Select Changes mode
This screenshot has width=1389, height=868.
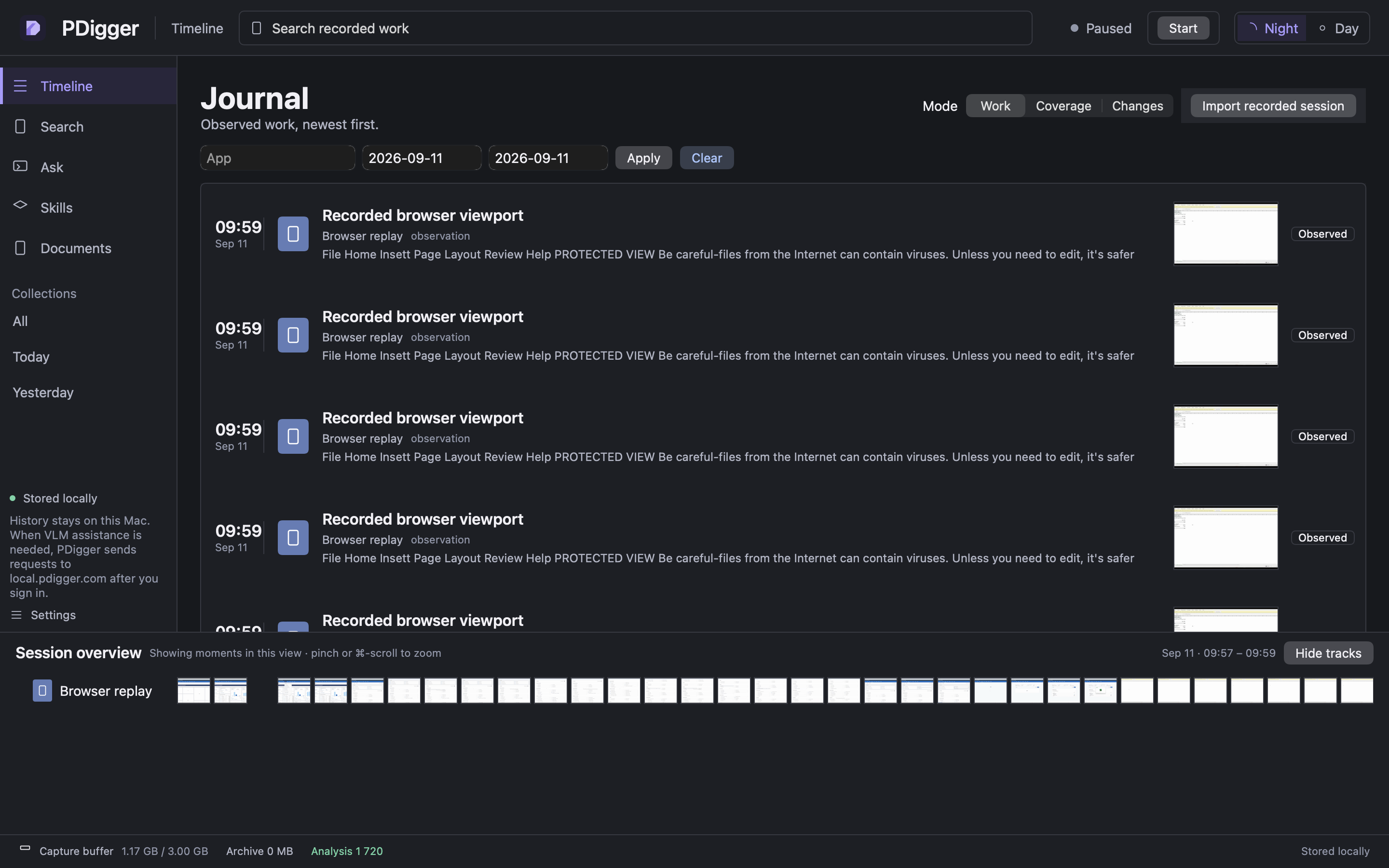pos(1137,106)
